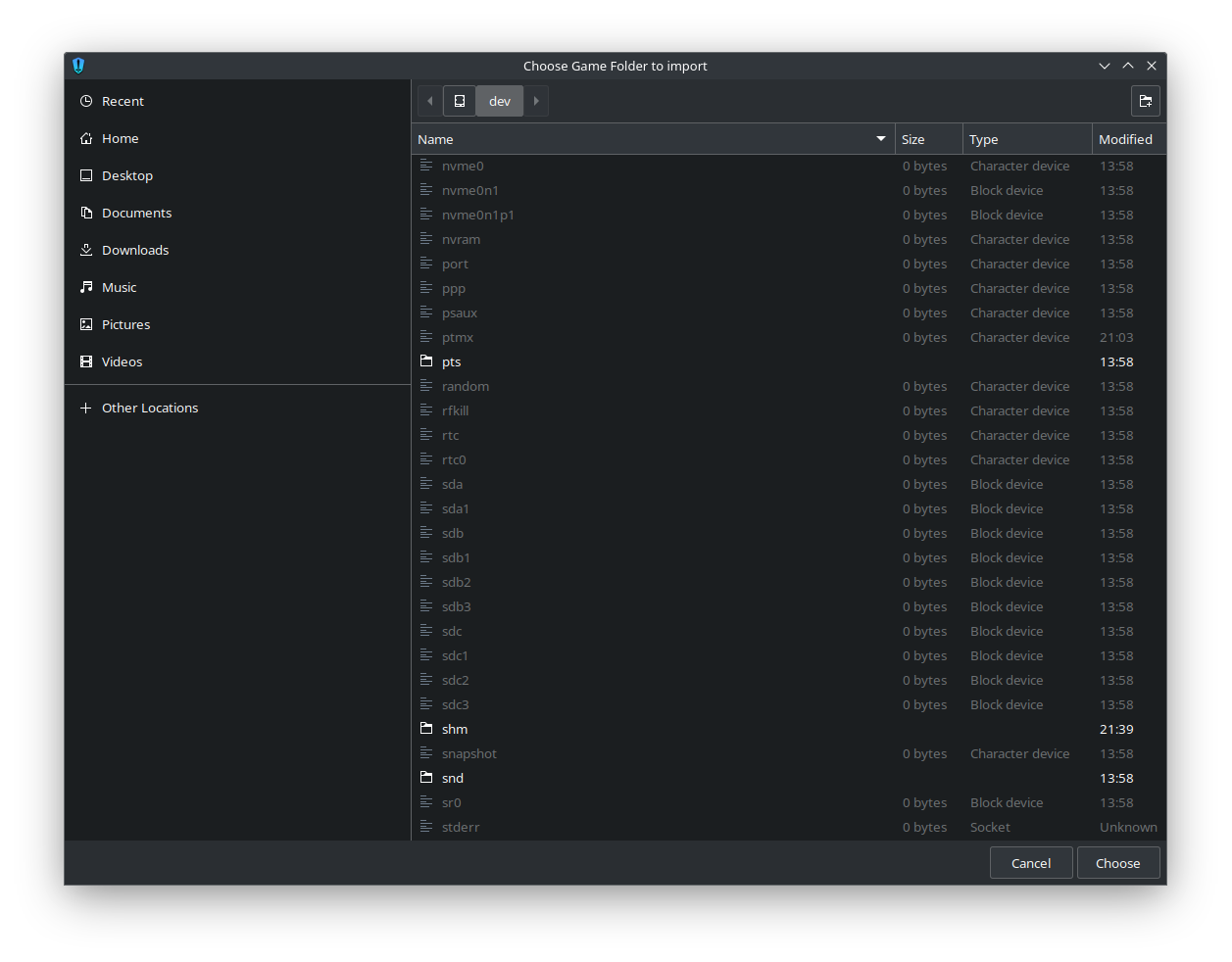Select the pts folder
This screenshot has width=1232, height=962.
[451, 361]
